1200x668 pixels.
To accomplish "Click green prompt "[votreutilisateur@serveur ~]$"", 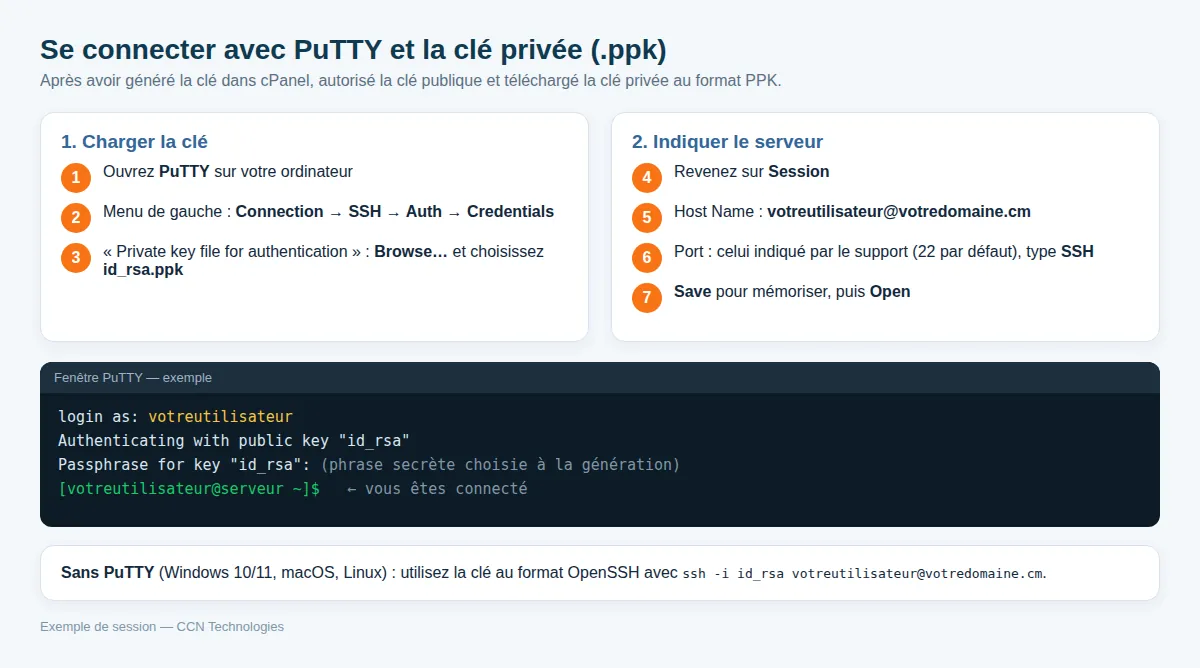I will click(x=189, y=489).
